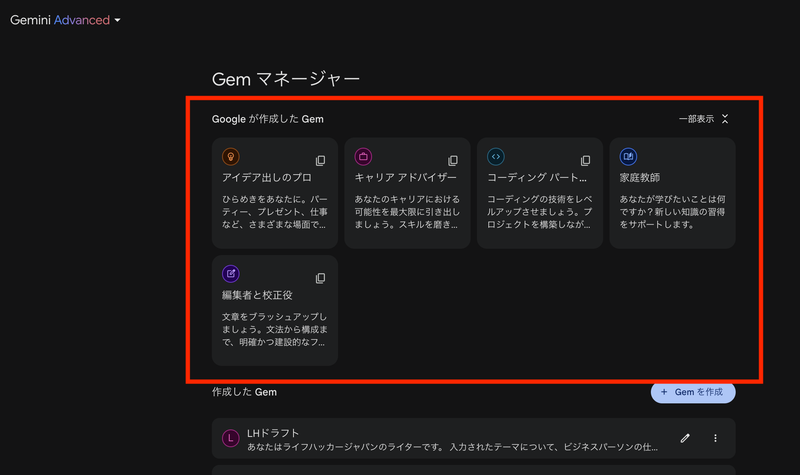Viewport: 800px width, 475px height.
Task: Open the 家庭教師 card title
Action: (640, 178)
